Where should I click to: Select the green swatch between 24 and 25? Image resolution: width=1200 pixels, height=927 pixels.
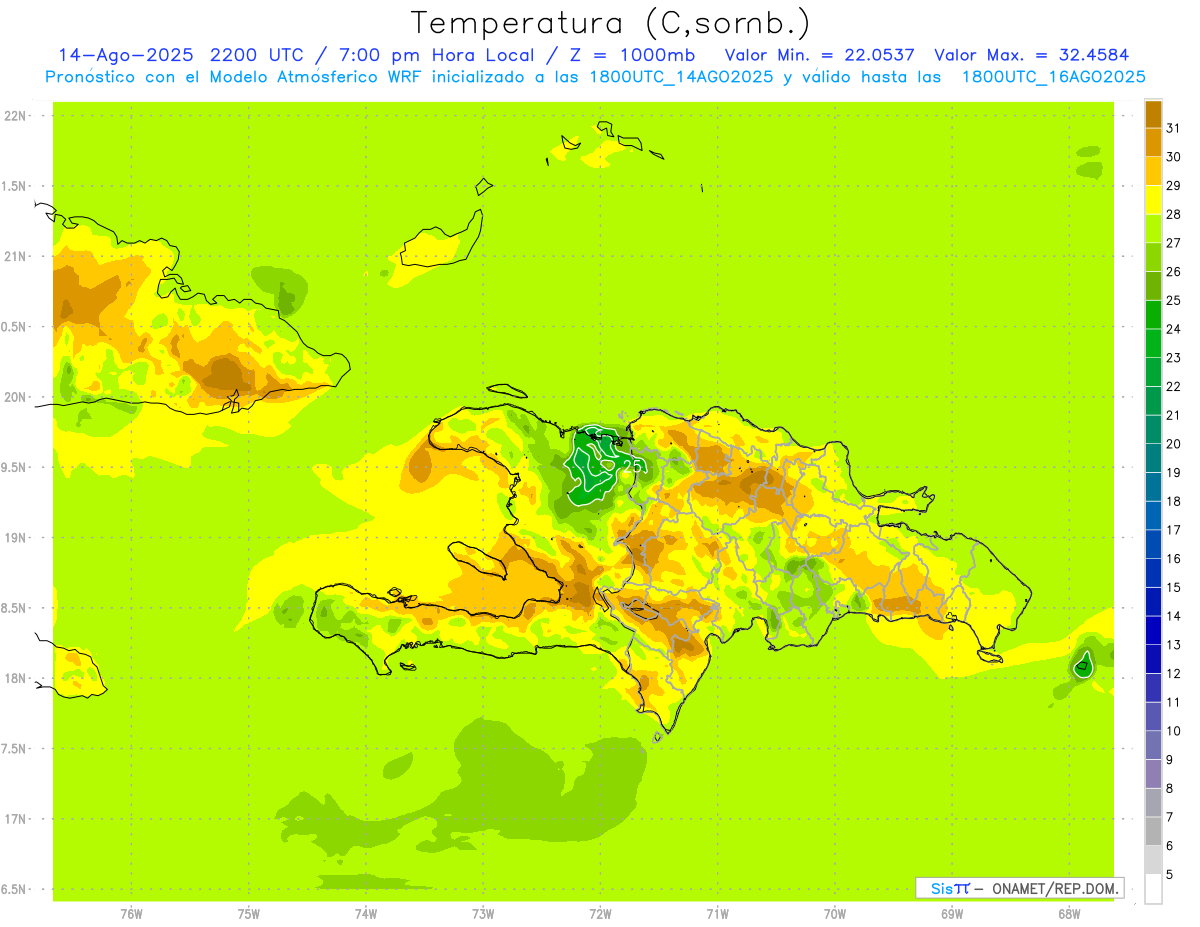[x=1153, y=314]
